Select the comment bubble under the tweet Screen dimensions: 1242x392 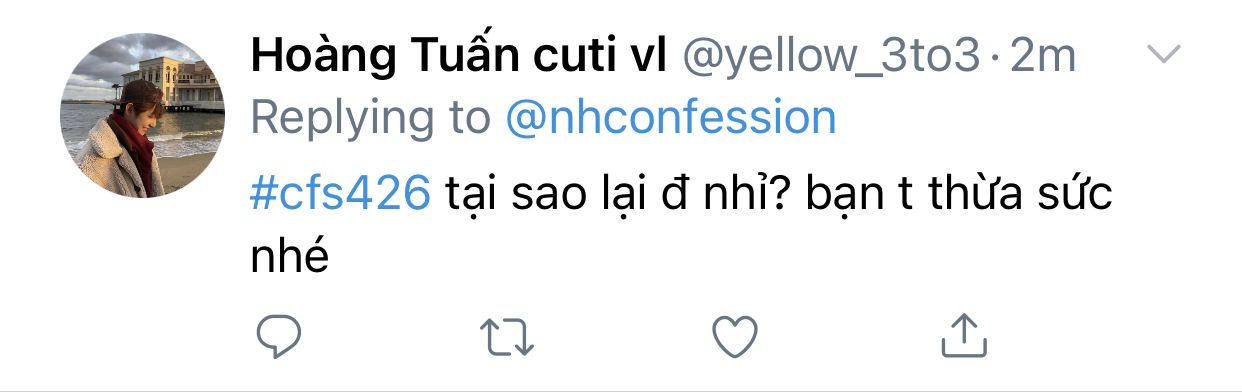[279, 337]
